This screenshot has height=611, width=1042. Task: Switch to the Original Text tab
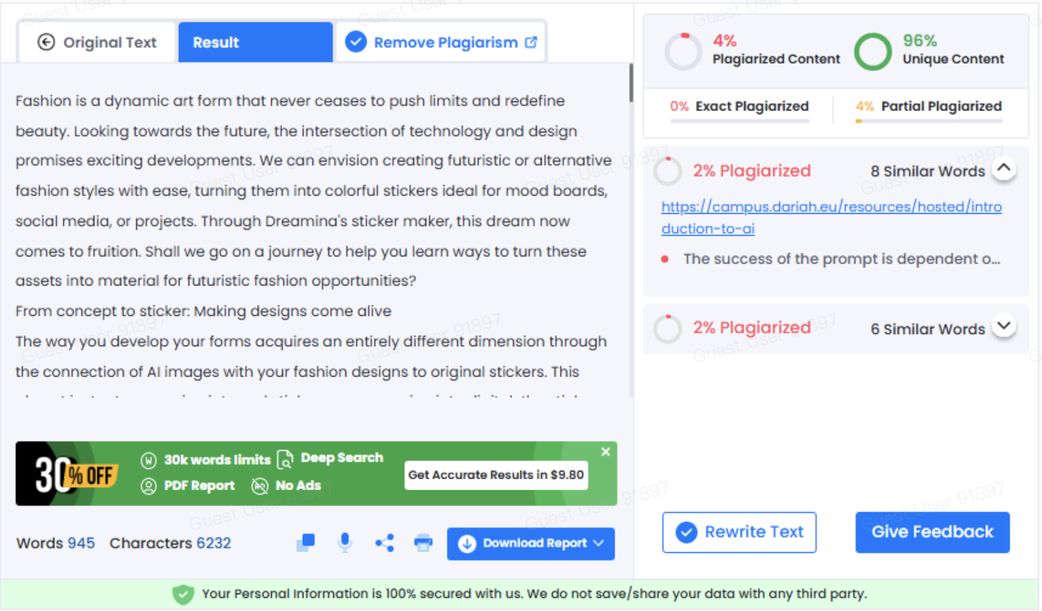click(98, 42)
